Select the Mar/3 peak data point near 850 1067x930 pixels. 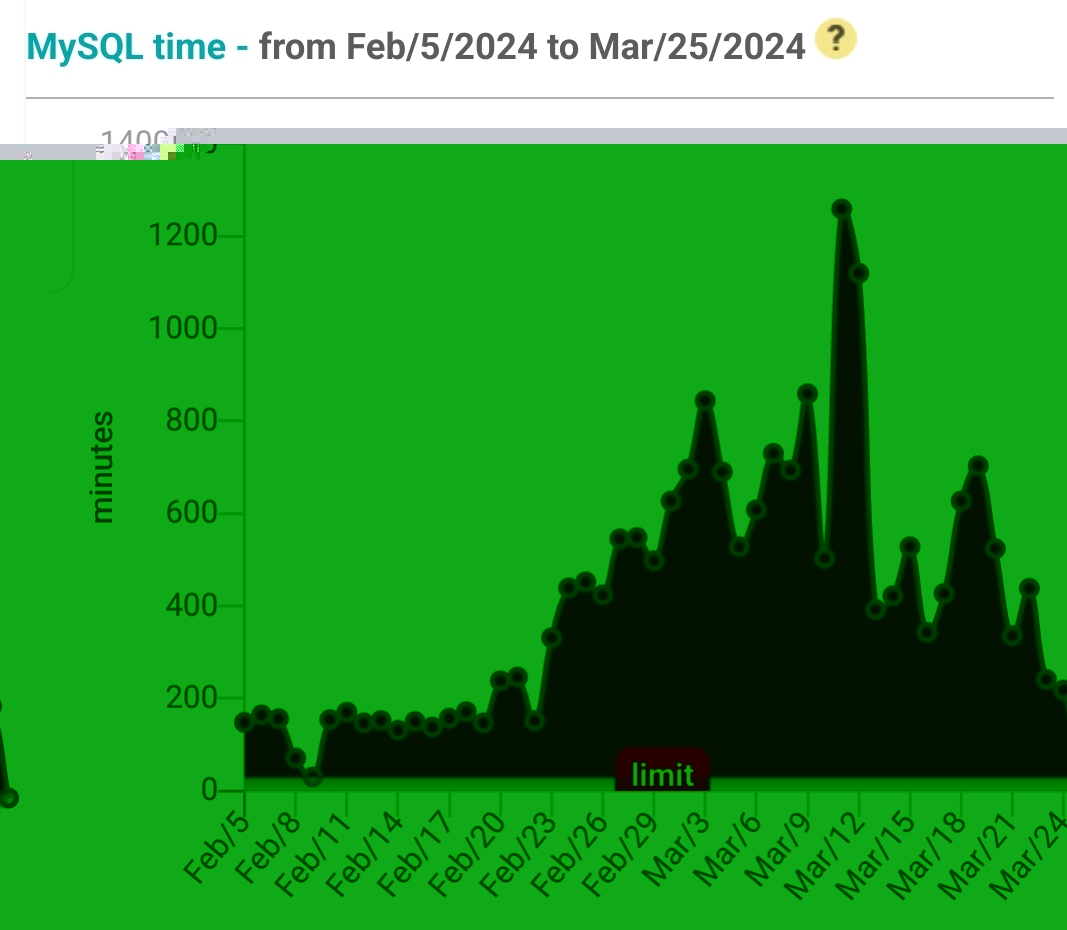point(705,400)
